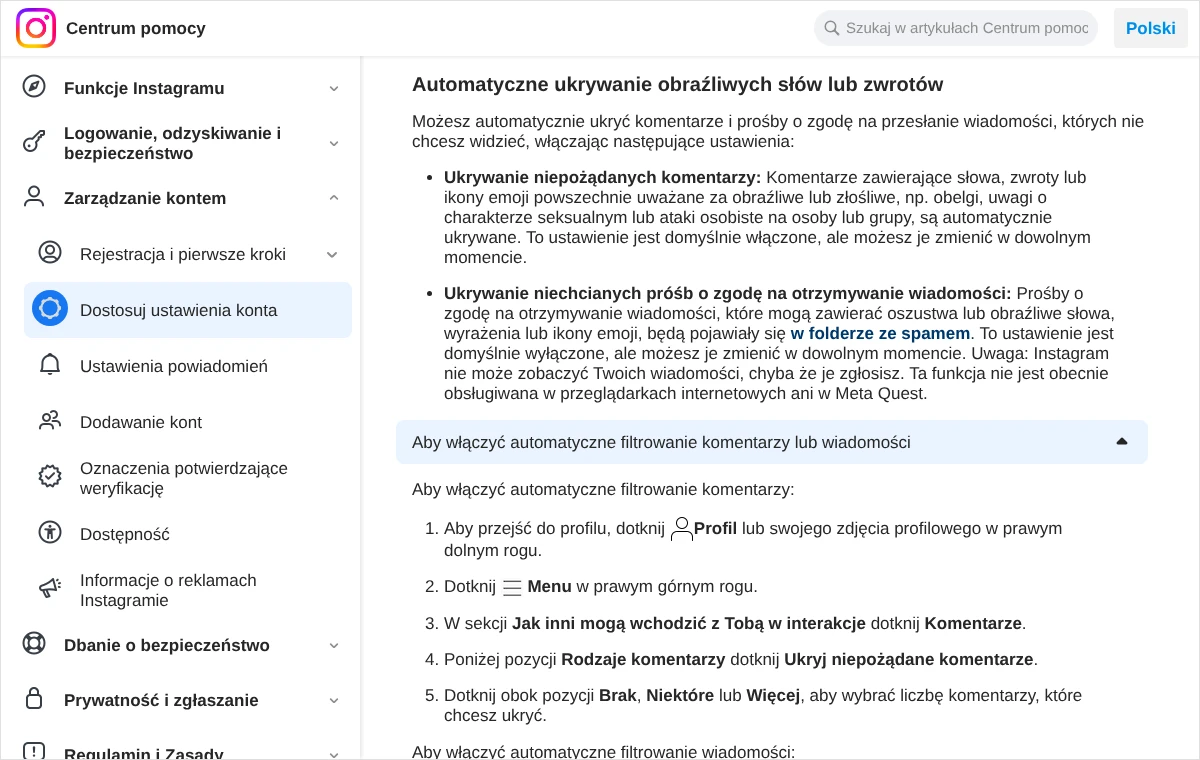Click bold word 'Więcej' in step 5
Viewport: 1200px width, 760px height.
tap(773, 695)
